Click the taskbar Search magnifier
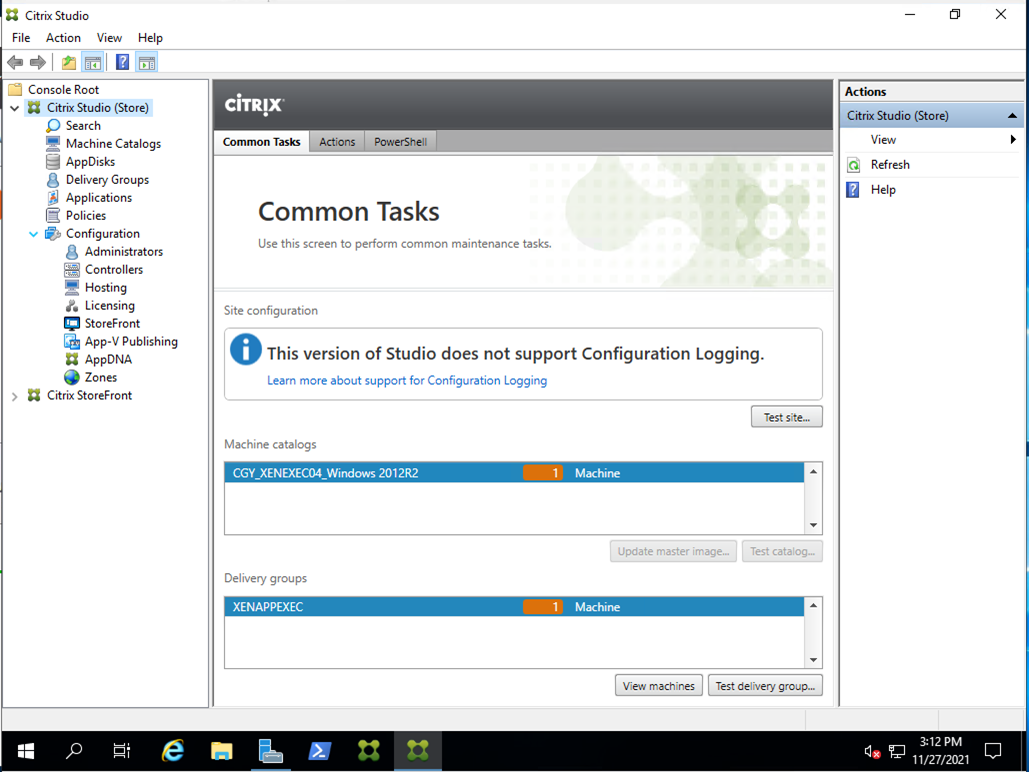 pyautogui.click(x=74, y=750)
